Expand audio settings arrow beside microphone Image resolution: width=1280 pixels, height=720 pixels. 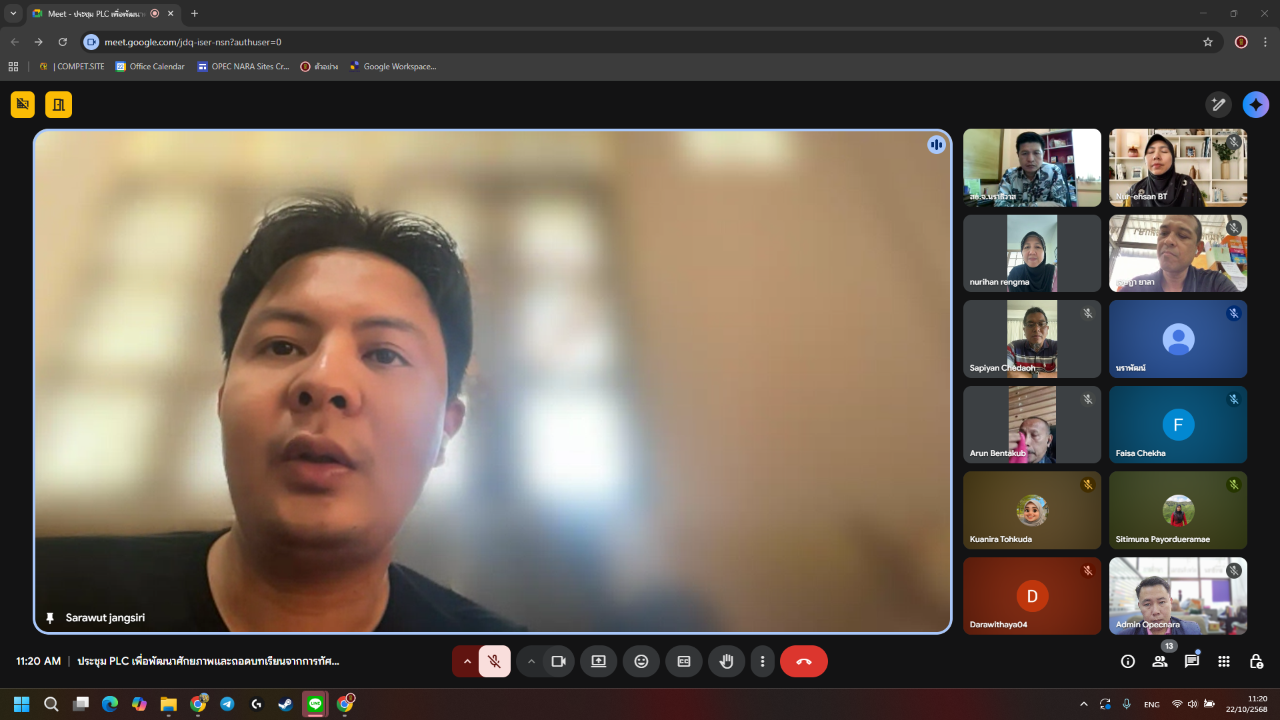coord(467,661)
